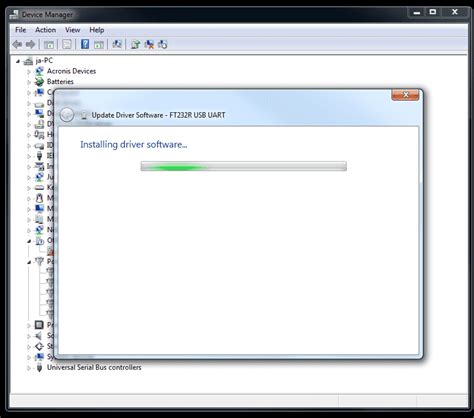Collapse the ja-PC root node

tap(18, 61)
